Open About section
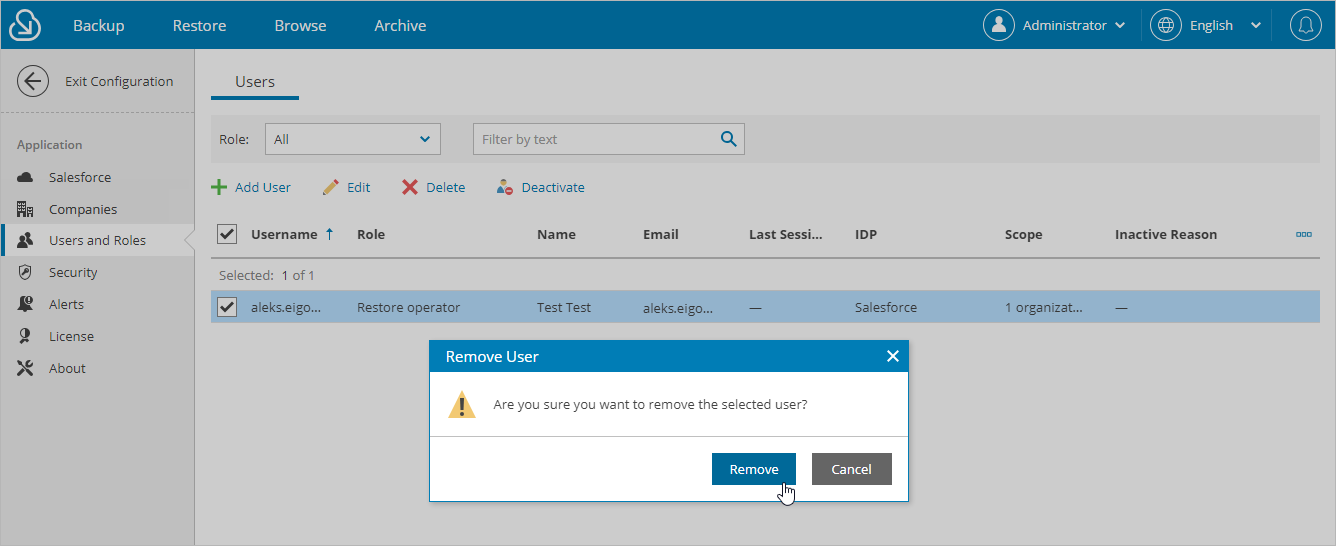The height and width of the screenshot is (546, 1336). coord(67,368)
